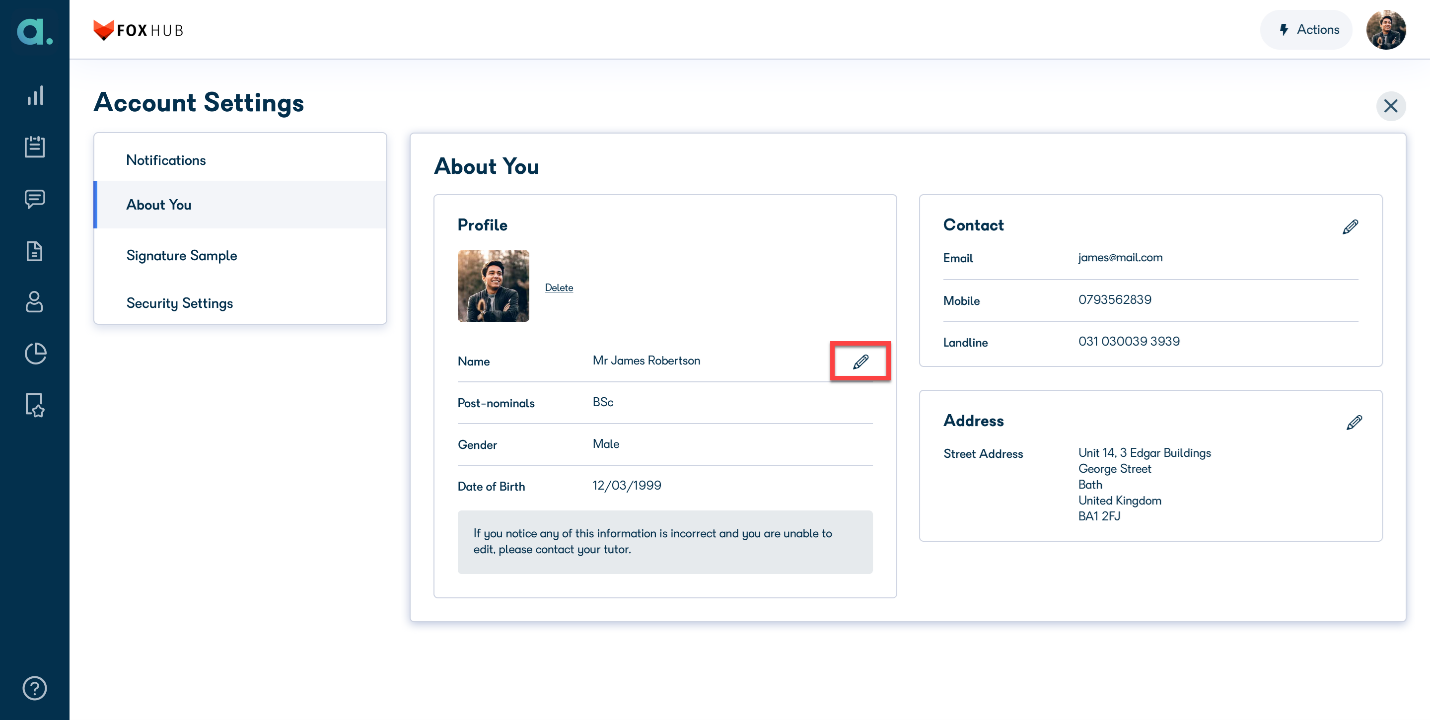The width and height of the screenshot is (1430, 720).
Task: Click the Delete link beside profile photo
Action: [559, 288]
